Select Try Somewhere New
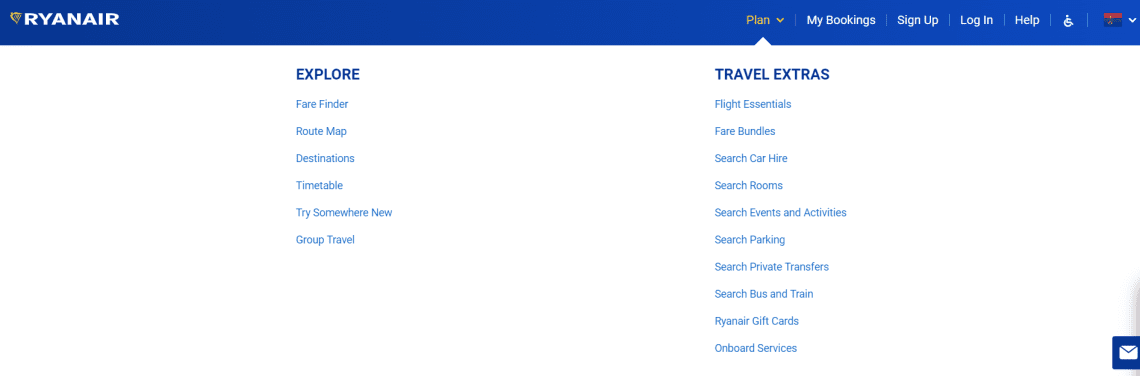The image size is (1140, 376). point(344,212)
